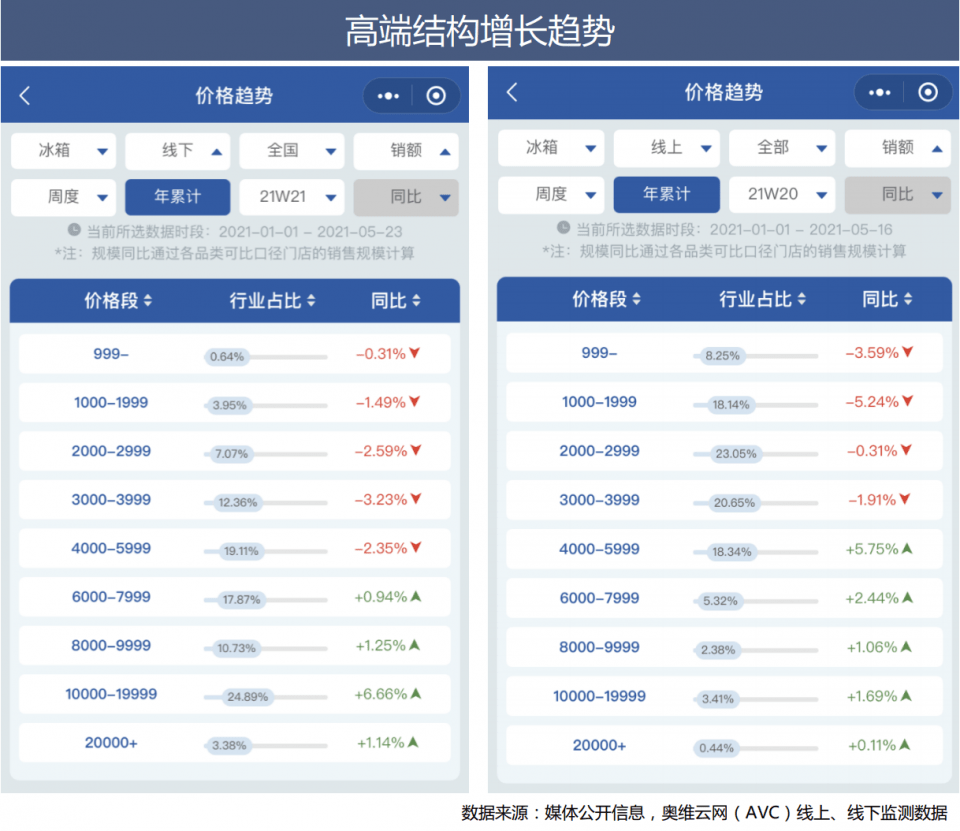Open 线下 channel dropdown in left panel
This screenshot has width=960, height=831.
178,151
